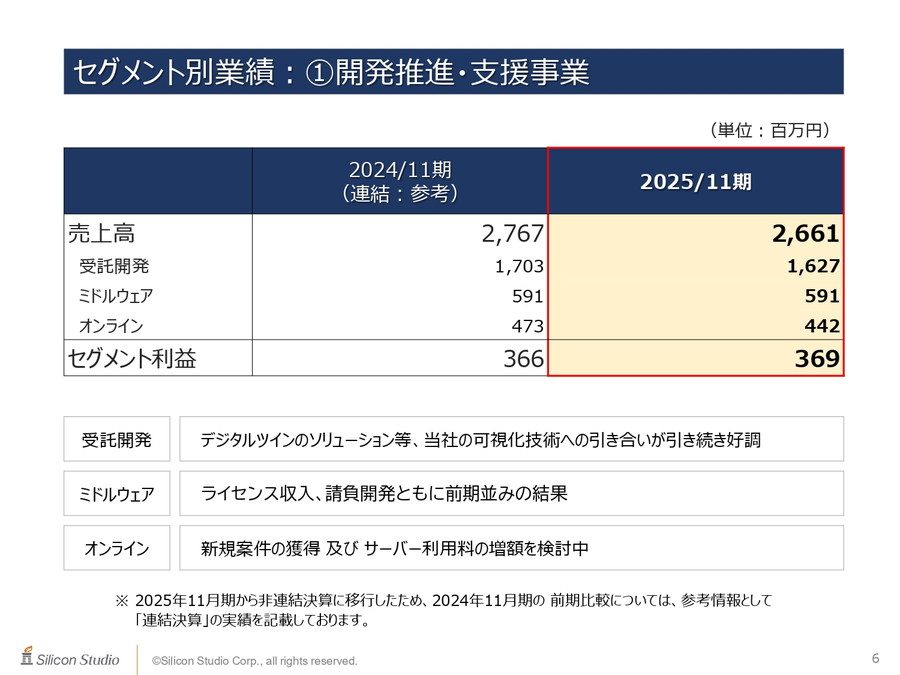This screenshot has width=900, height=675.
Task: Select the 2025/11期 column header
Action: [696, 182]
